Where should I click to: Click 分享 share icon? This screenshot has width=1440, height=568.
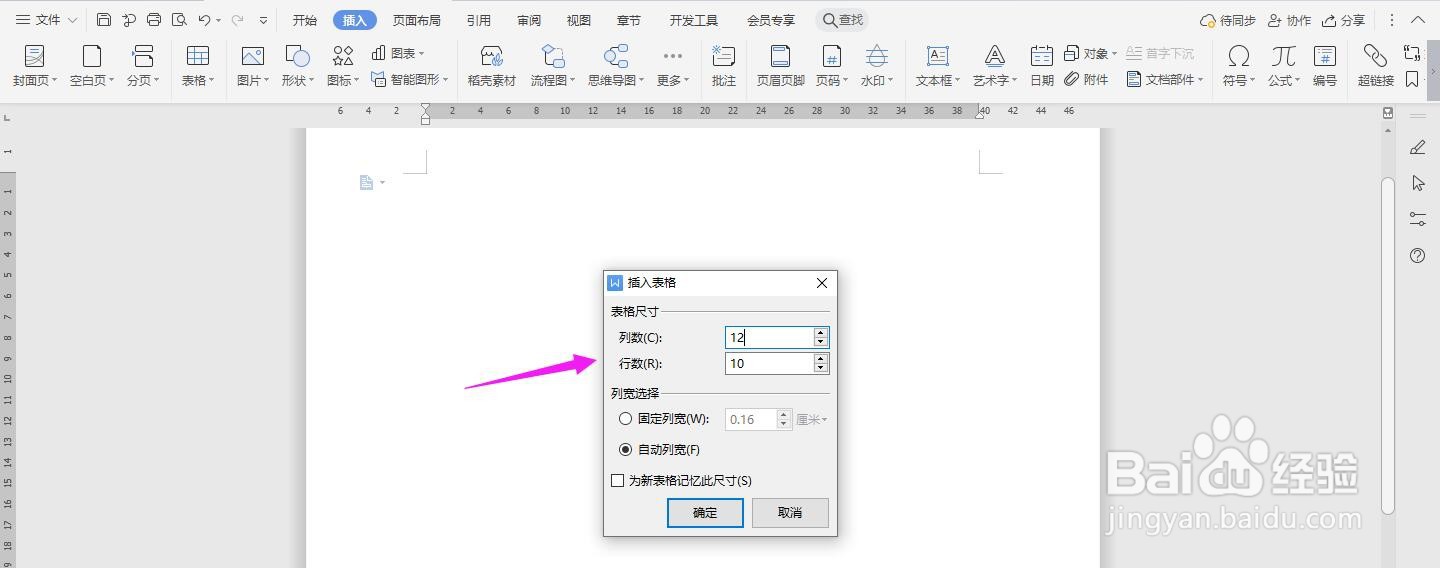[x=1343, y=20]
